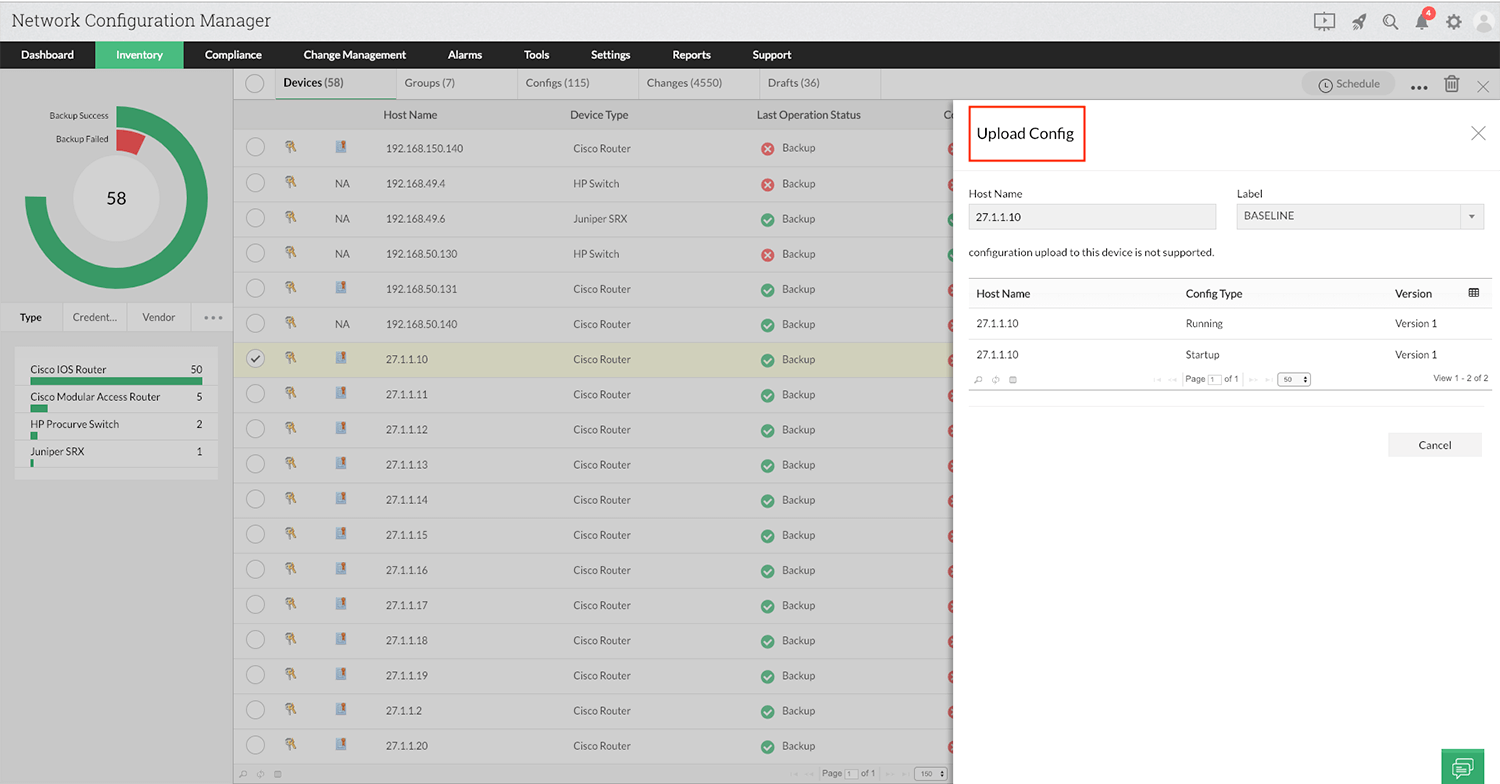The height and width of the screenshot is (784, 1500).
Task: Open the notifications bell with badge
Action: [x=1421, y=21]
